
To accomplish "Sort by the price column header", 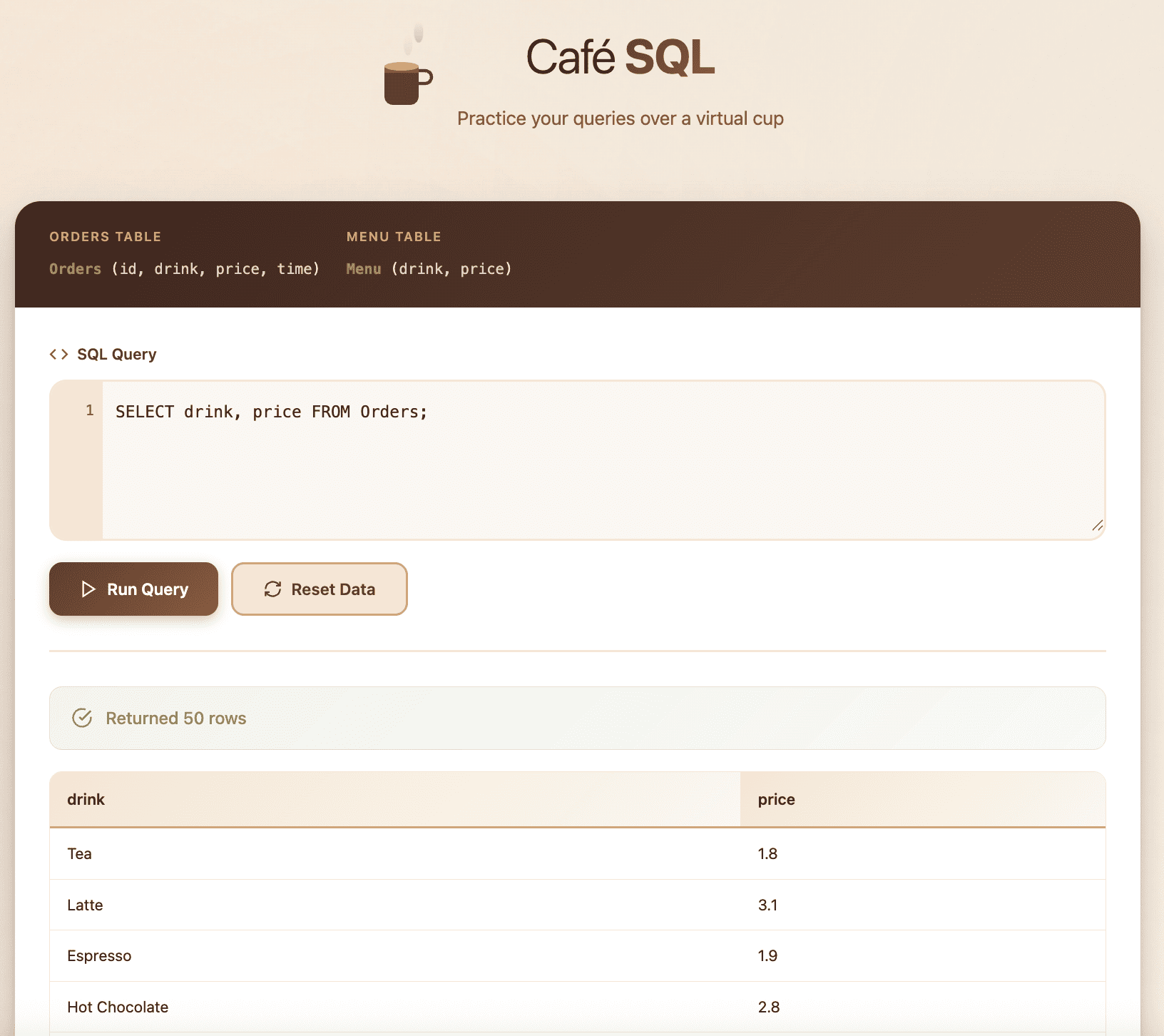I will tap(776, 799).
